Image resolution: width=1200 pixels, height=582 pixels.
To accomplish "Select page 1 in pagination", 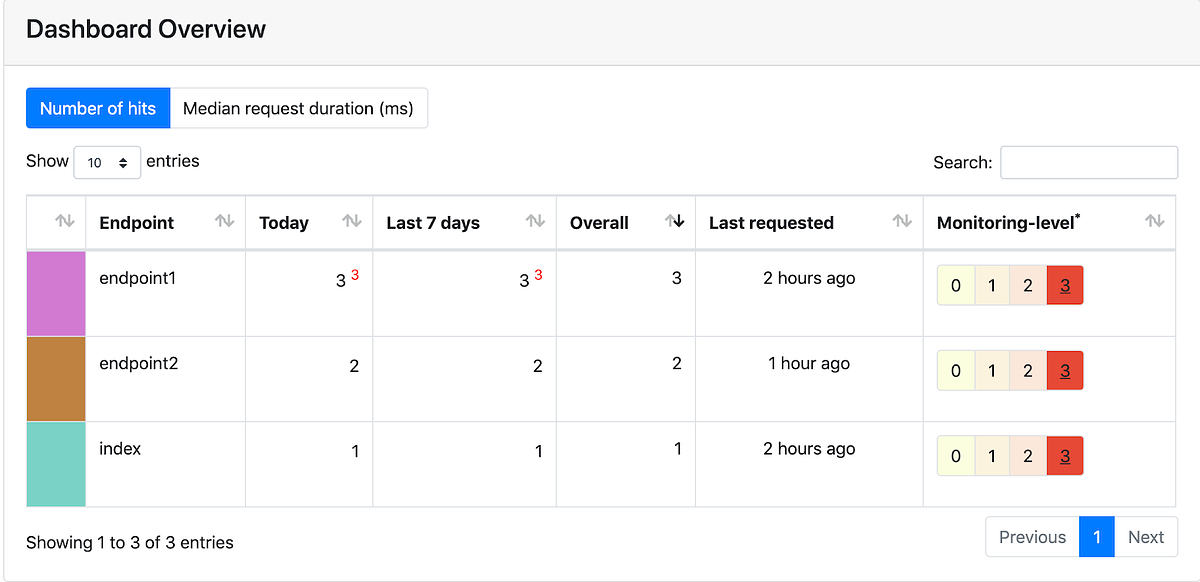I will [1097, 537].
